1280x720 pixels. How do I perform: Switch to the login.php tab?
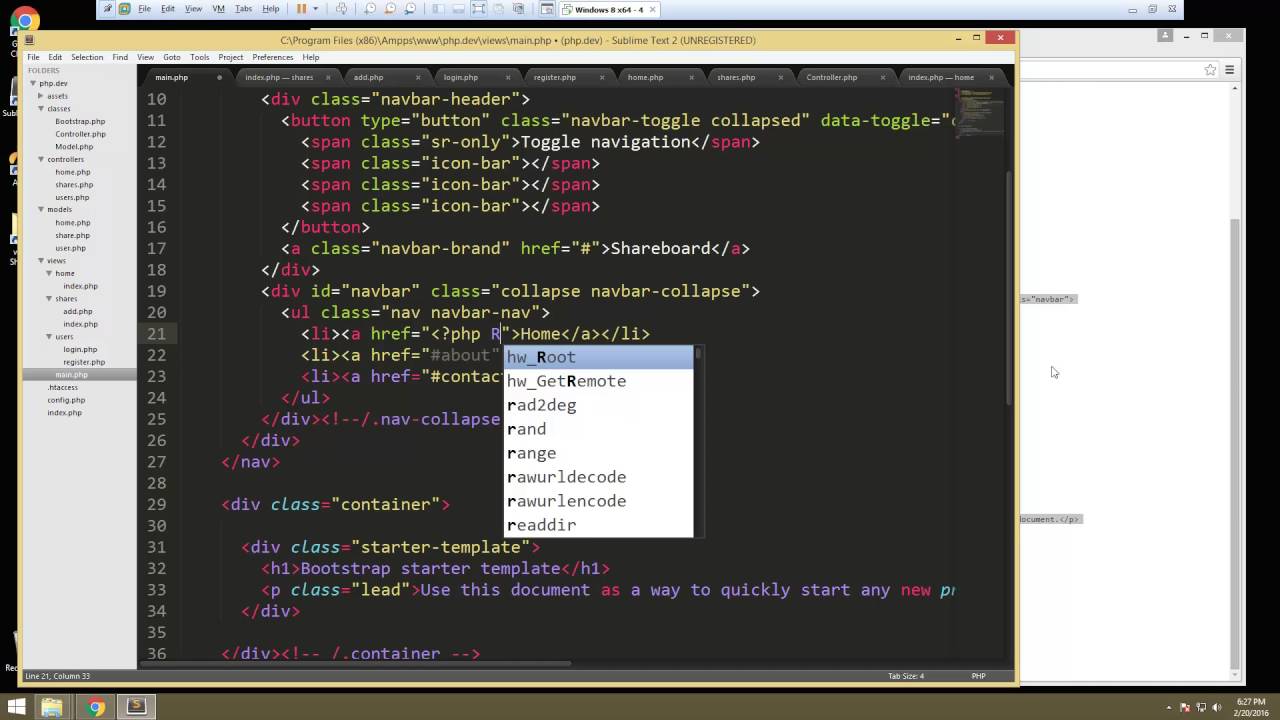(461, 77)
